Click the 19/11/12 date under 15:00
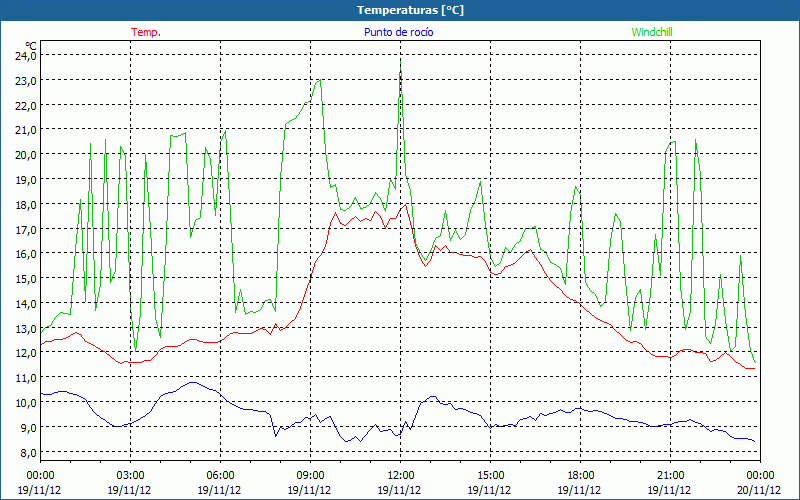The image size is (800, 500). click(x=489, y=490)
